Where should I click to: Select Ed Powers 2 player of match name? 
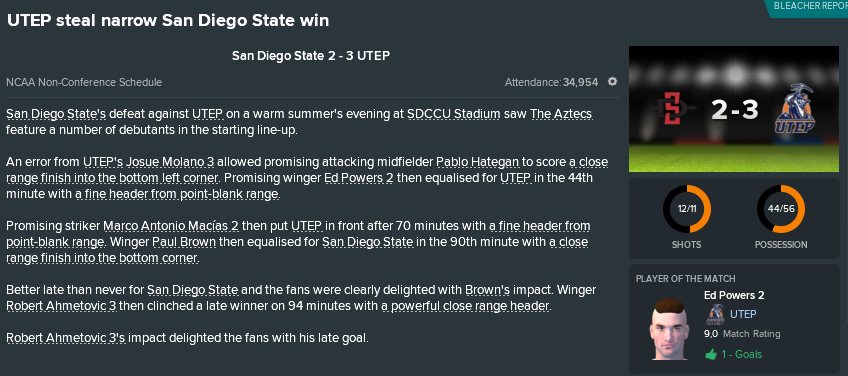[x=734, y=295]
